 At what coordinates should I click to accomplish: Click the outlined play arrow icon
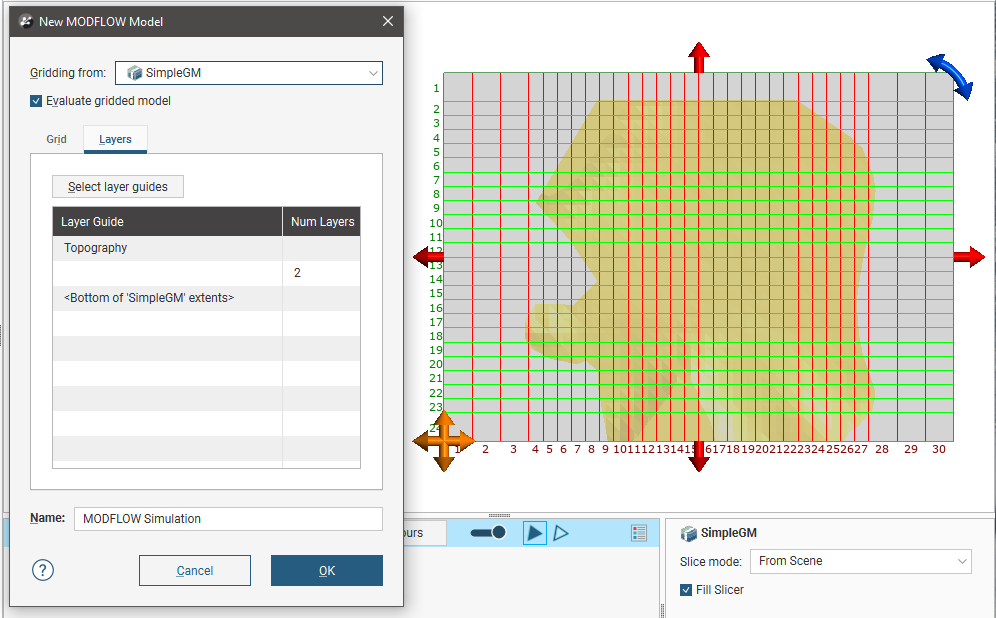561,532
